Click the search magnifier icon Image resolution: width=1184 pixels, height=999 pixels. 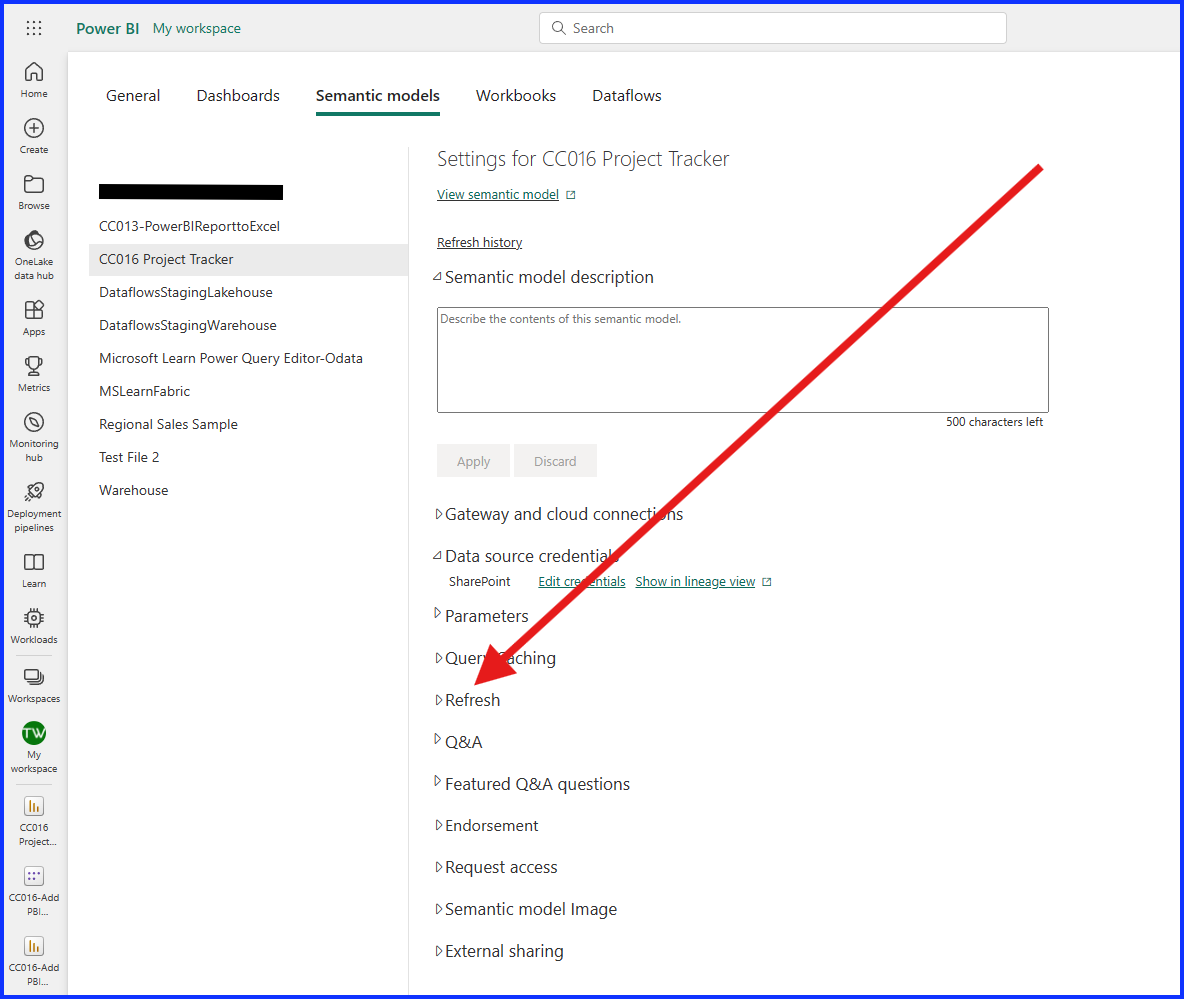pyautogui.click(x=559, y=28)
